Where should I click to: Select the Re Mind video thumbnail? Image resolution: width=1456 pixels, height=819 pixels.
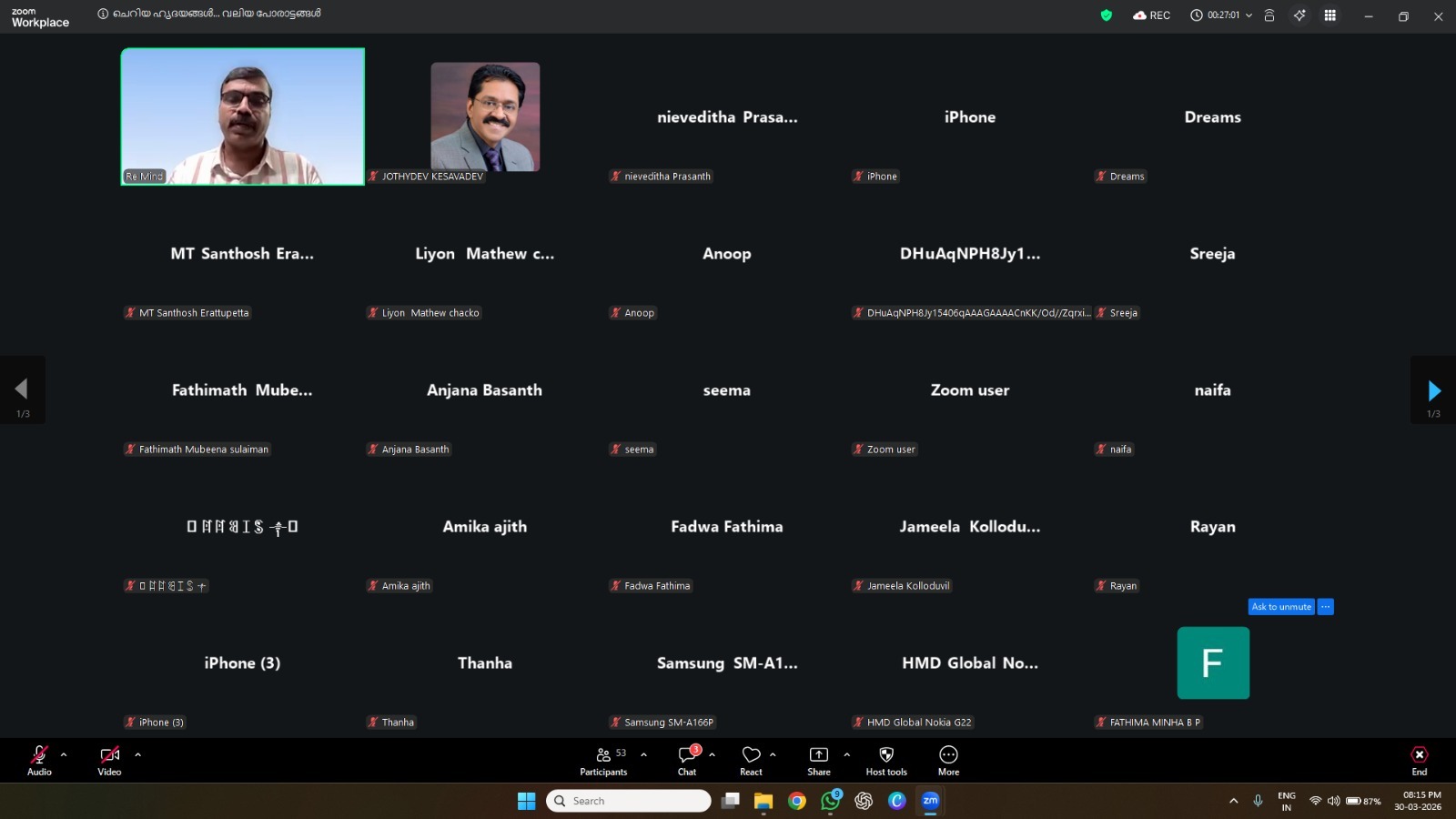pyautogui.click(x=243, y=116)
